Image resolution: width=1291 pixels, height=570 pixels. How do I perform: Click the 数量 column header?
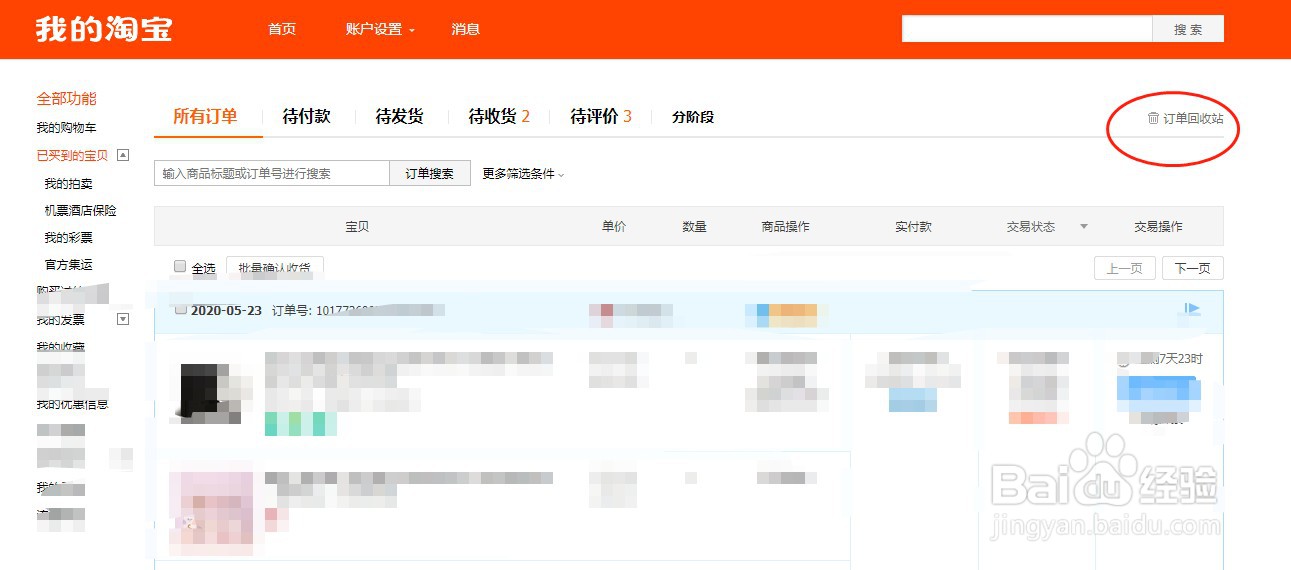click(695, 227)
